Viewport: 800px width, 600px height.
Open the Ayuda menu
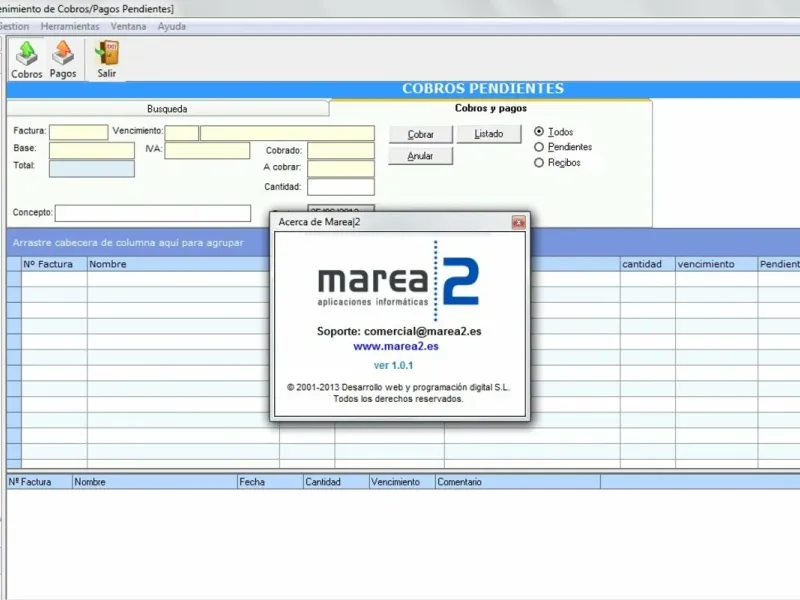point(171,27)
